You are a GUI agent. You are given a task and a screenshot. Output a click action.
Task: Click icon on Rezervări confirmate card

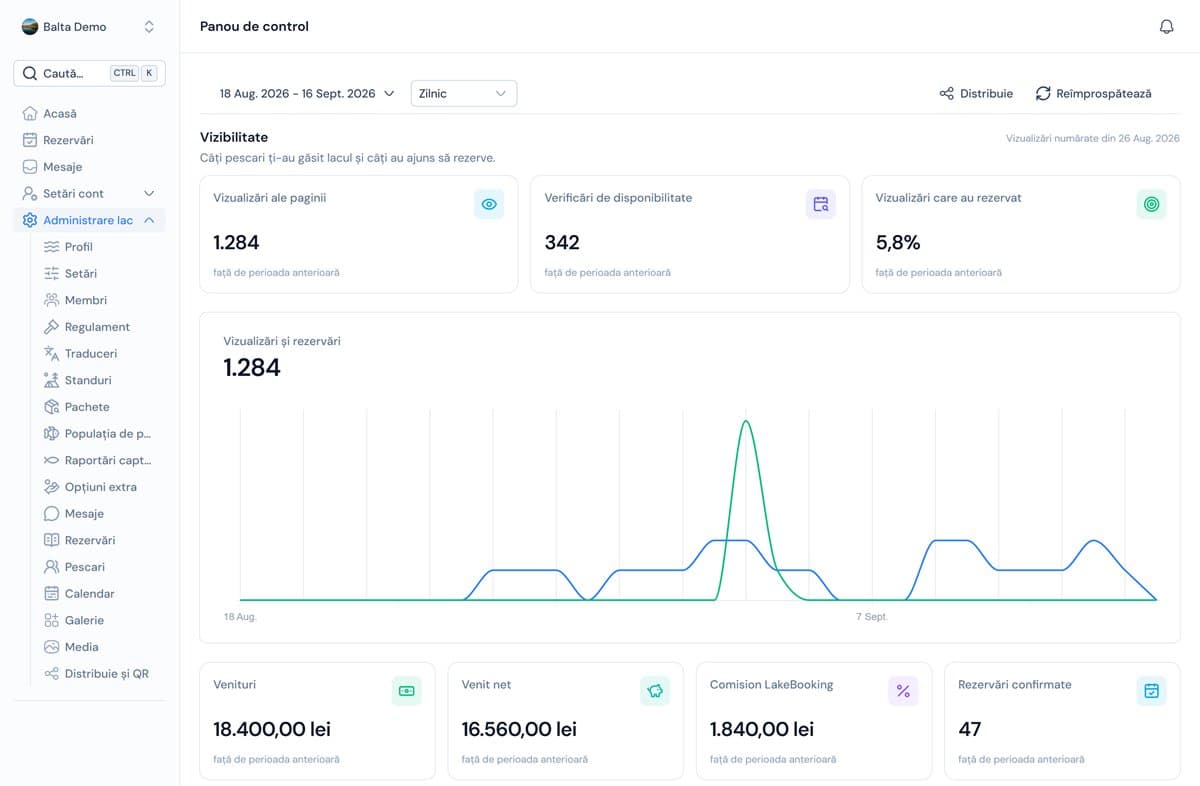(x=1151, y=691)
